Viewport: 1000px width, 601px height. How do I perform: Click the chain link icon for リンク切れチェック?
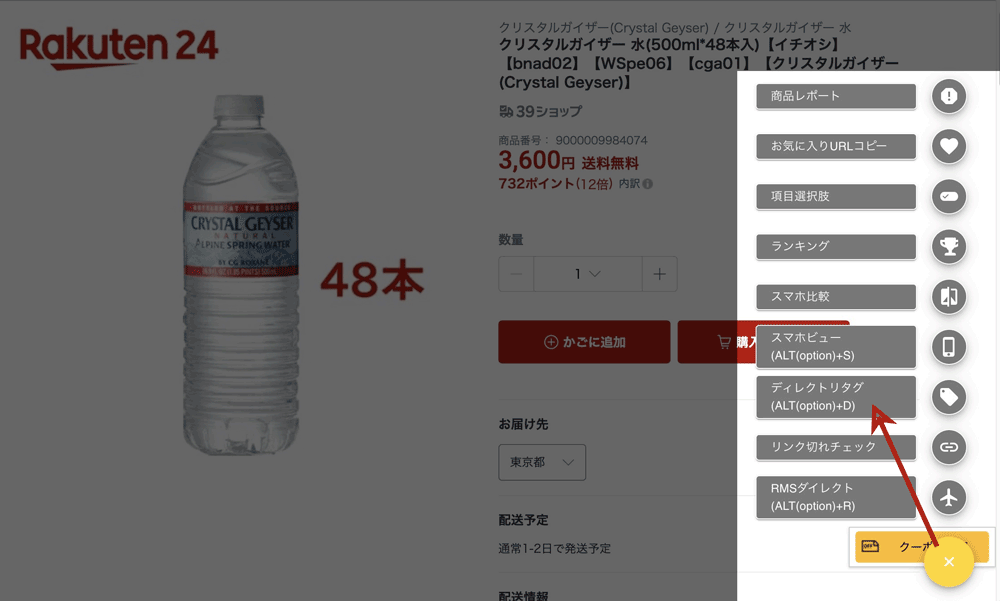948,447
